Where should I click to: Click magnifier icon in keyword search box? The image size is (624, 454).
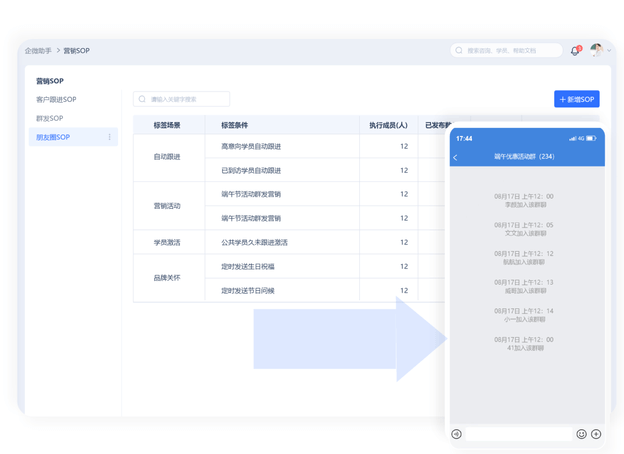143,99
